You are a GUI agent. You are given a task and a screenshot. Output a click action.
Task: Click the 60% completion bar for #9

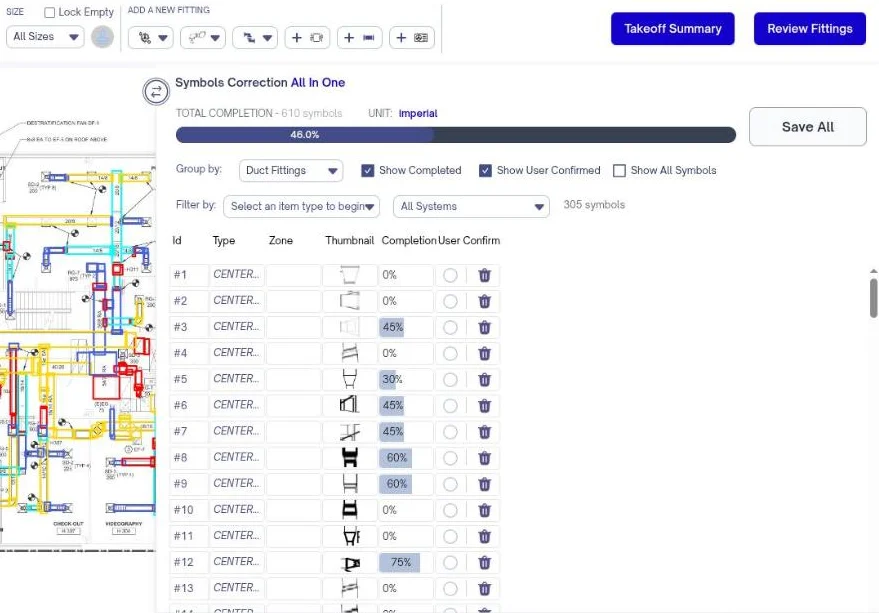tap(396, 484)
